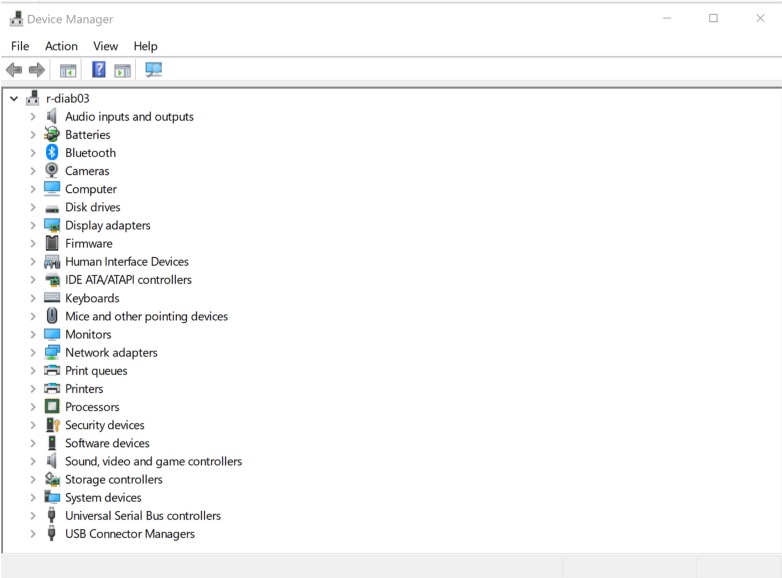This screenshot has width=782, height=578.
Task: Select the Storage controllers label
Action: point(114,479)
